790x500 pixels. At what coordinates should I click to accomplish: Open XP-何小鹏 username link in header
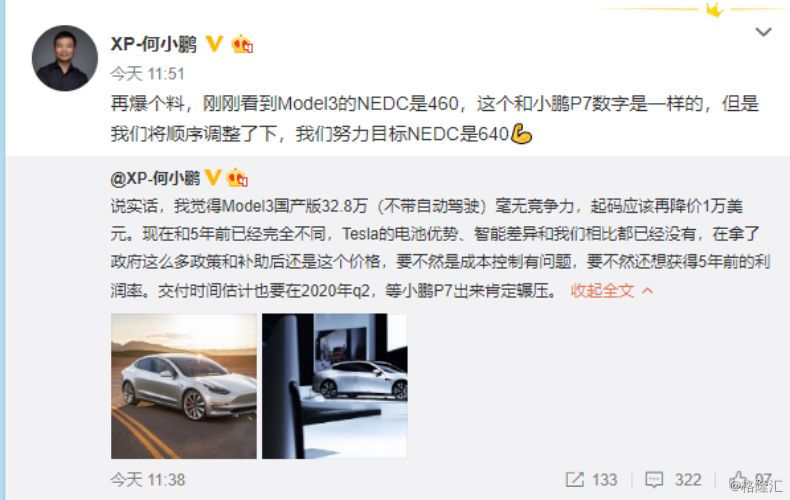tap(154, 44)
